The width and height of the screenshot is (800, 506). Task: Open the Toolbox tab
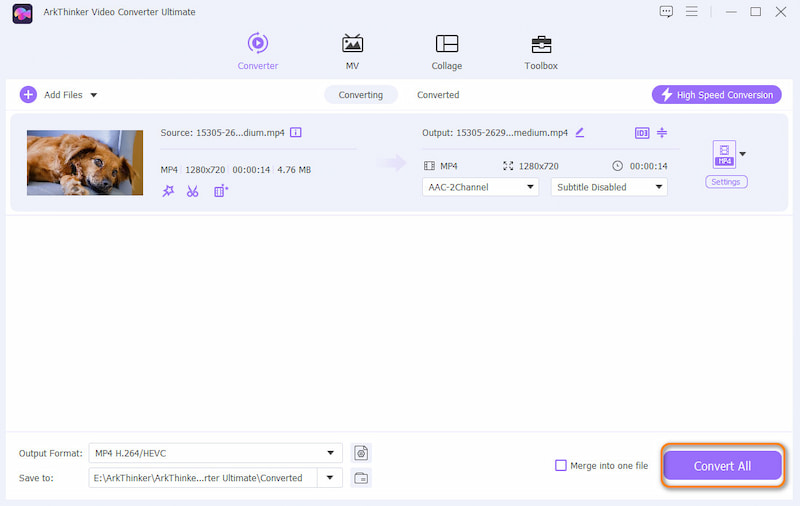(x=541, y=52)
